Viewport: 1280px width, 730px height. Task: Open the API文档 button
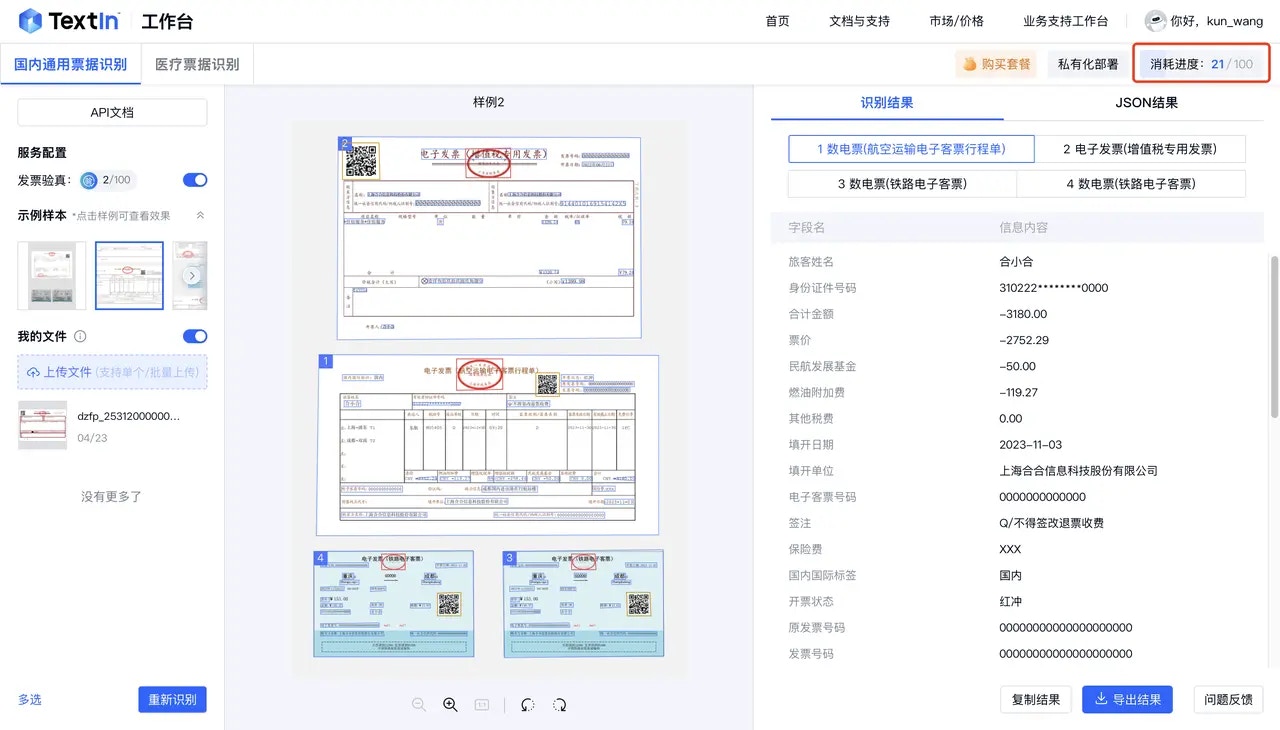(x=112, y=113)
